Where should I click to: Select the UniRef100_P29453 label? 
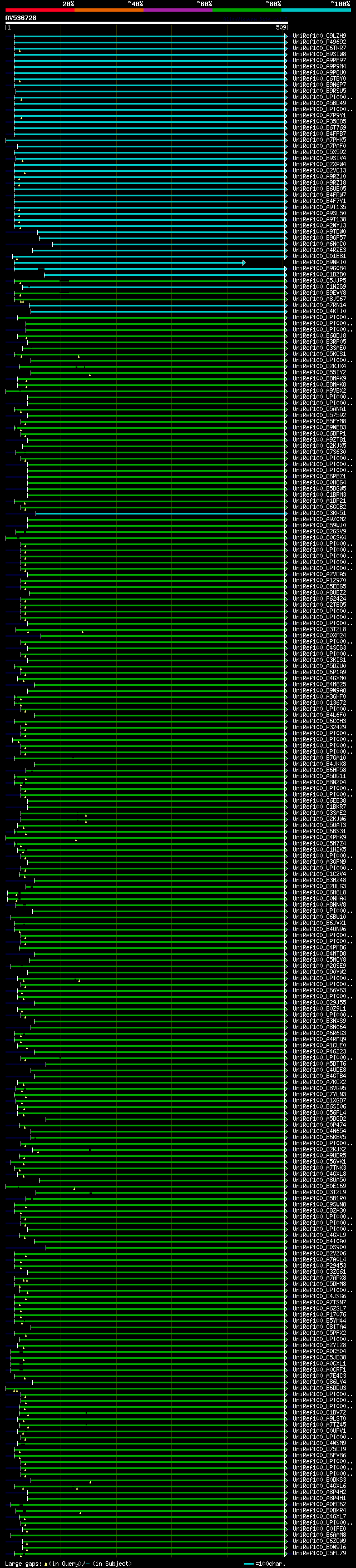click(x=319, y=1265)
